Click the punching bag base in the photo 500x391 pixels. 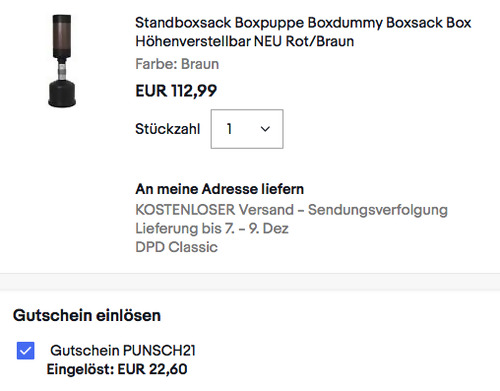(x=62, y=94)
